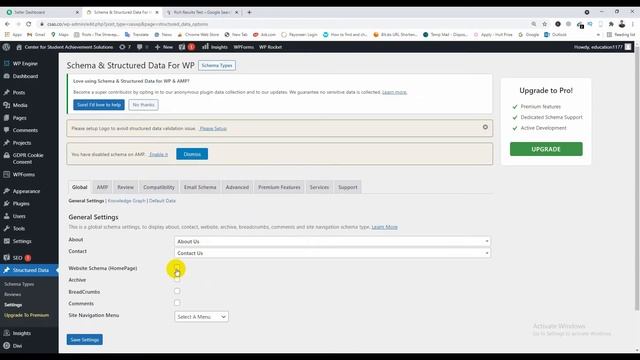640x360 pixels.
Task: Open the Tools wrench icon
Action: (x=7, y=228)
